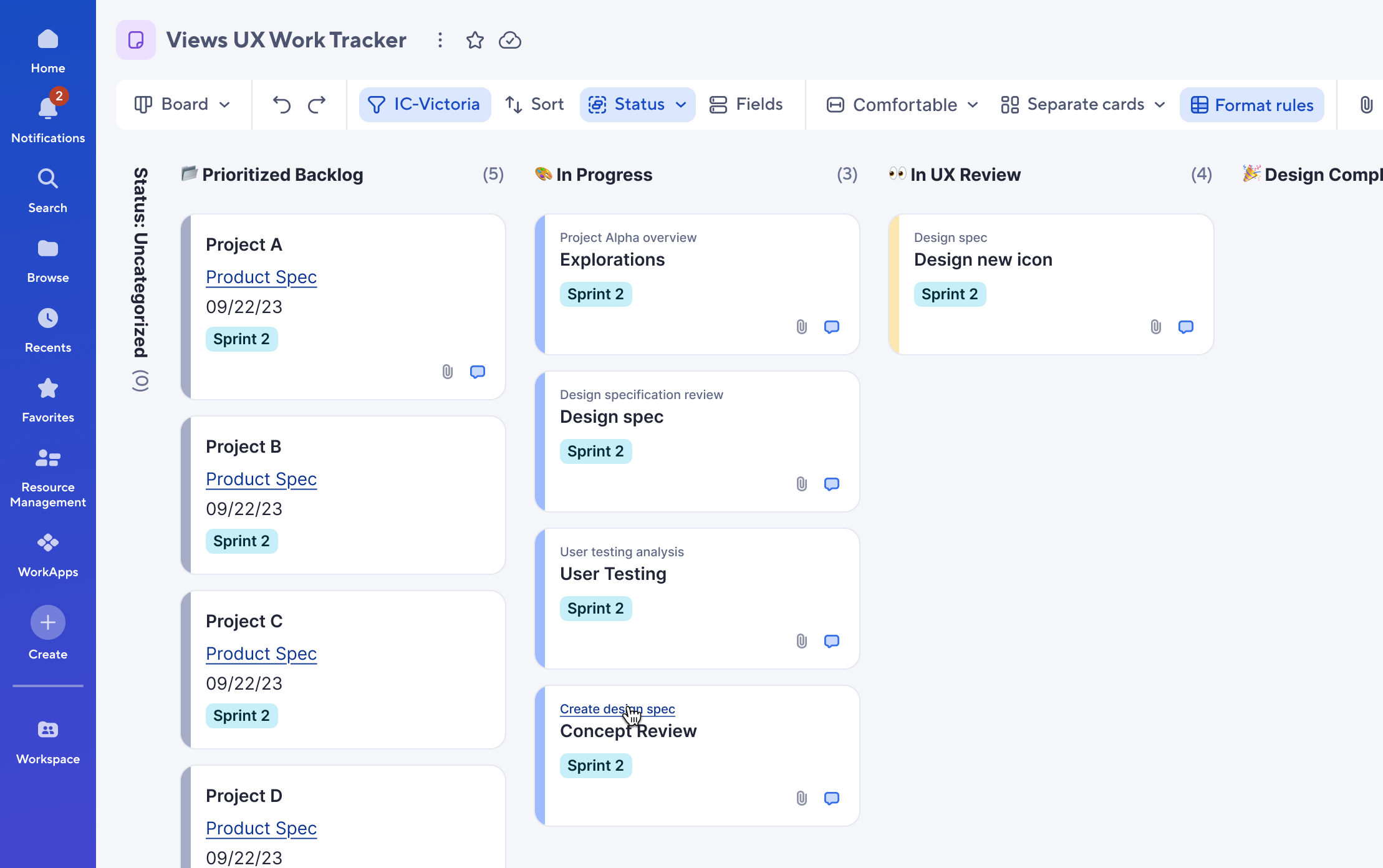Open comments on Concept Review card
The height and width of the screenshot is (868, 1383).
click(832, 798)
